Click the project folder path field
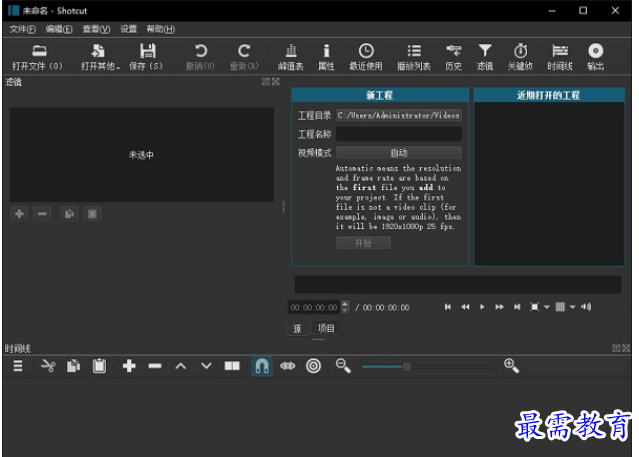 (399, 115)
